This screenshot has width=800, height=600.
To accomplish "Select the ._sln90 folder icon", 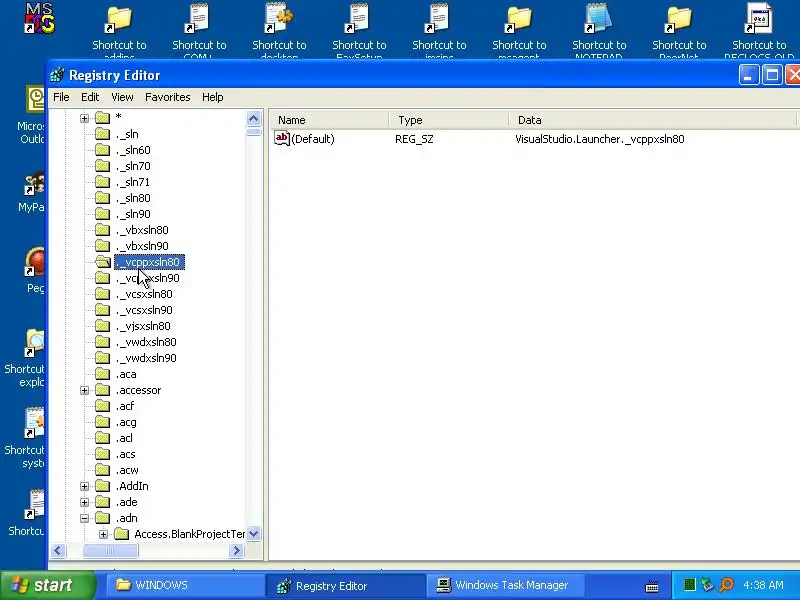I will point(103,214).
